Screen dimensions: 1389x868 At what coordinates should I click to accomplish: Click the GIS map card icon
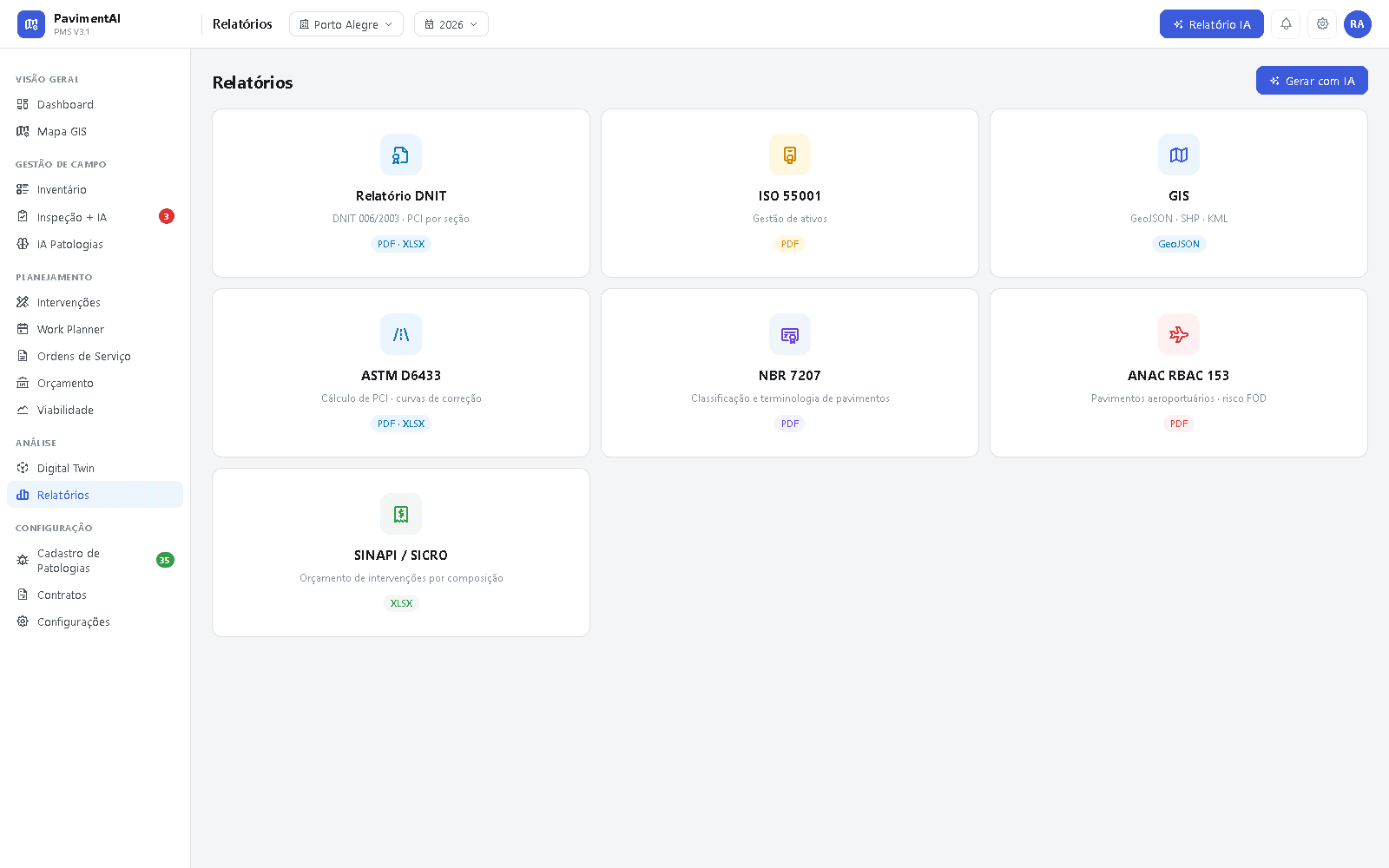click(1179, 155)
